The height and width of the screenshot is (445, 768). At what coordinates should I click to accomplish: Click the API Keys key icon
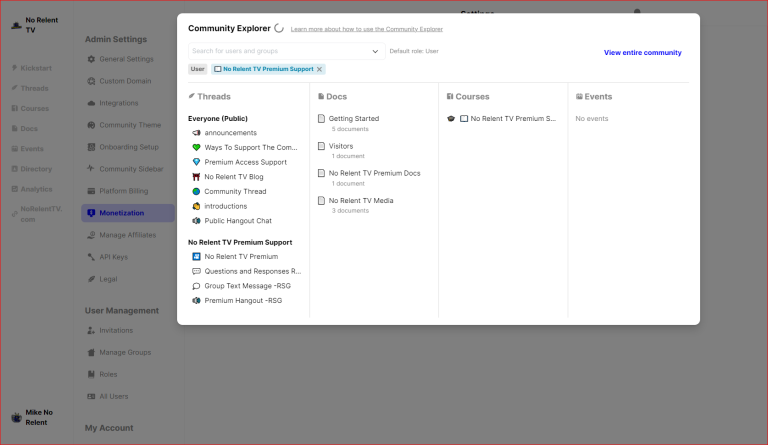pos(91,257)
